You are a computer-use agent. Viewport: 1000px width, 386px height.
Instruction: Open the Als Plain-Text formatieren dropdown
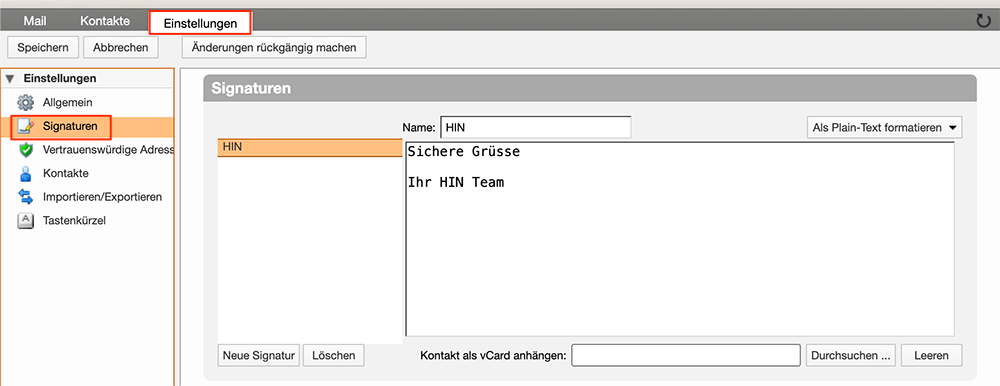pyautogui.click(x=885, y=128)
